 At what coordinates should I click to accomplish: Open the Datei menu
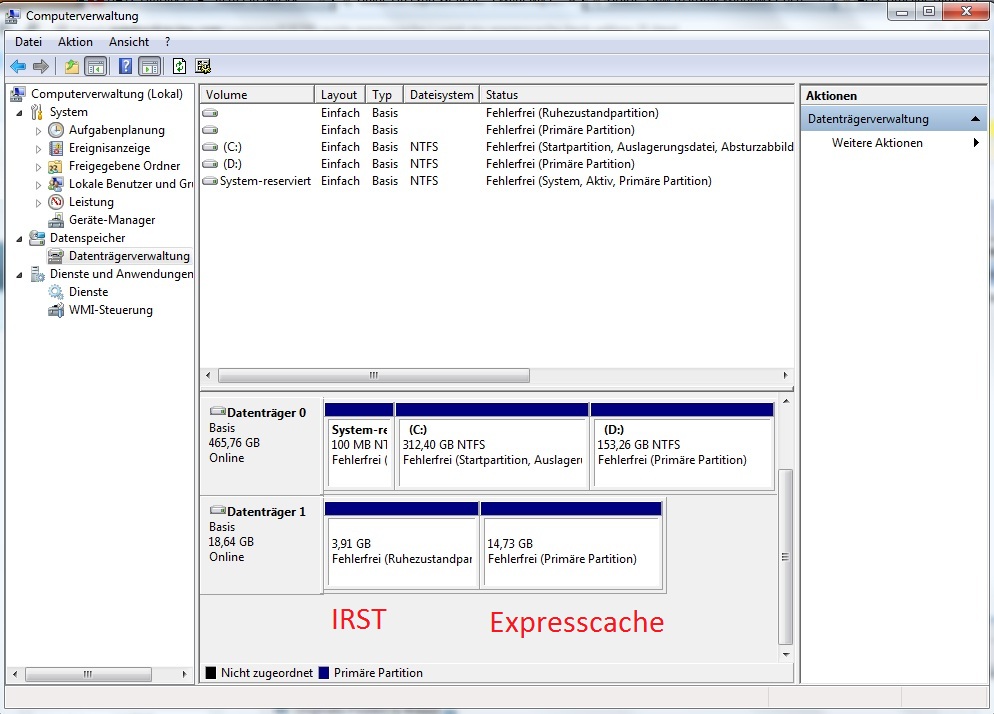click(29, 42)
